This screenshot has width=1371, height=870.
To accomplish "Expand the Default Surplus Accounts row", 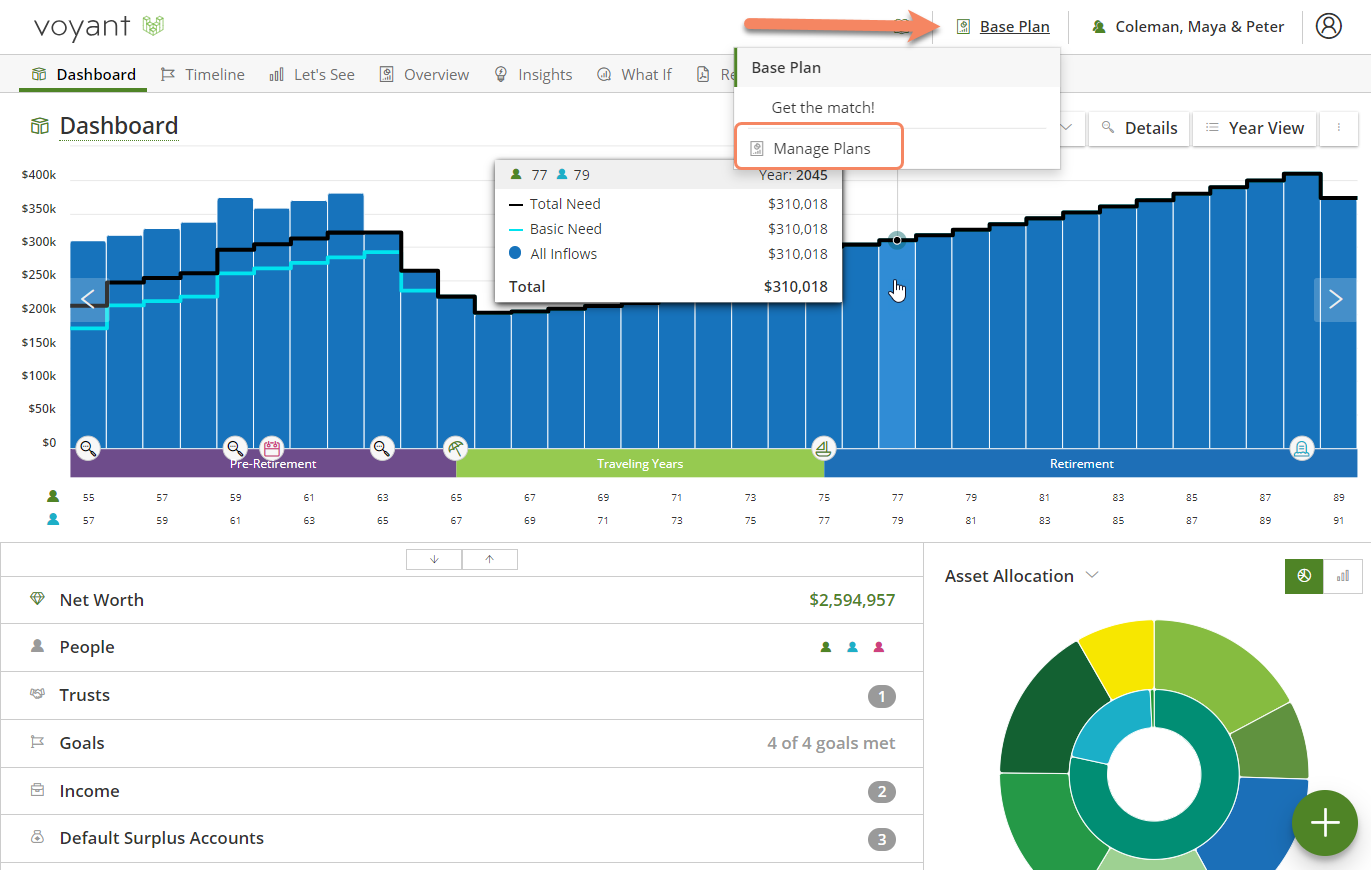I will click(x=462, y=838).
